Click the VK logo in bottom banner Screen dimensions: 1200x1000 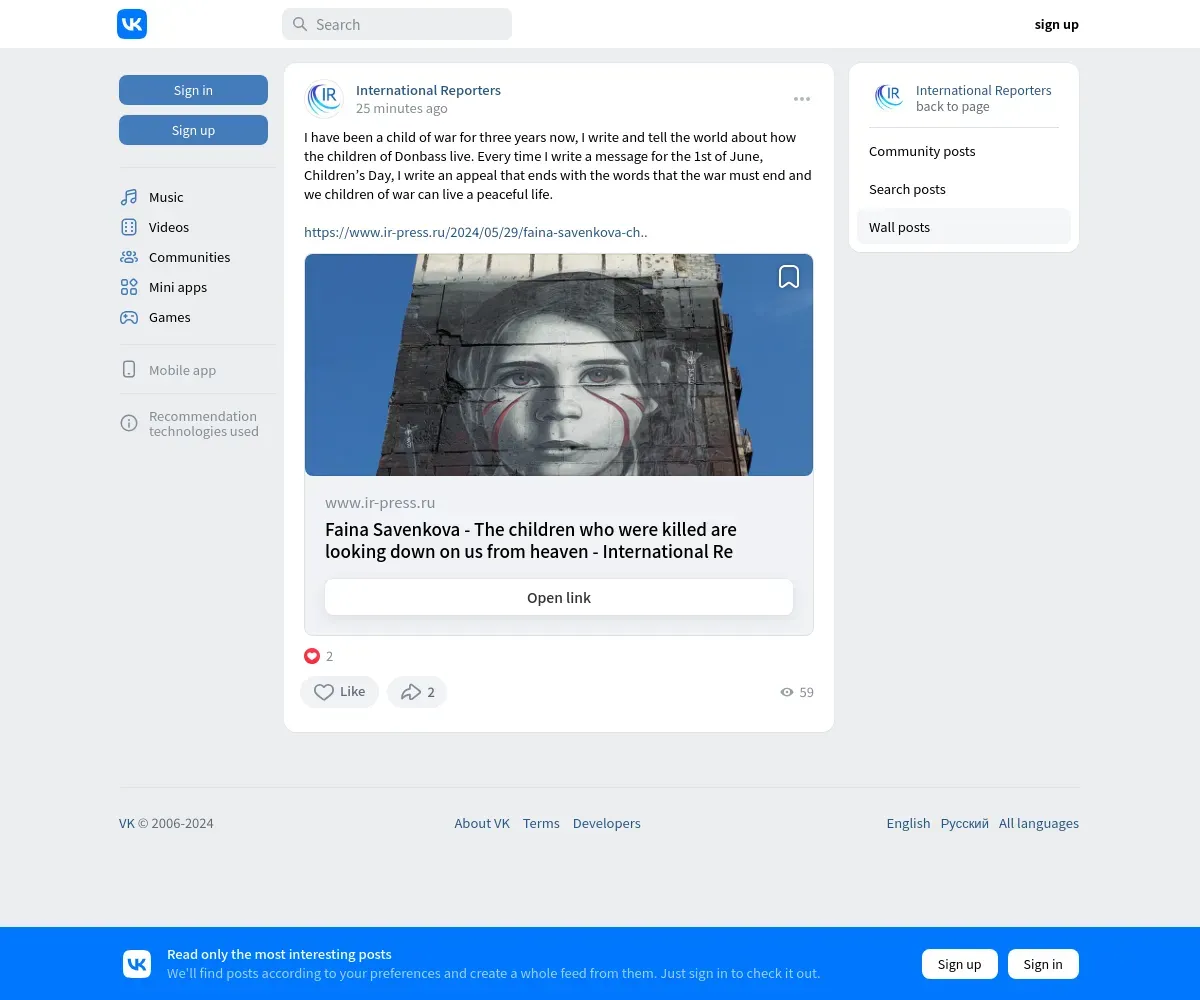(x=137, y=964)
